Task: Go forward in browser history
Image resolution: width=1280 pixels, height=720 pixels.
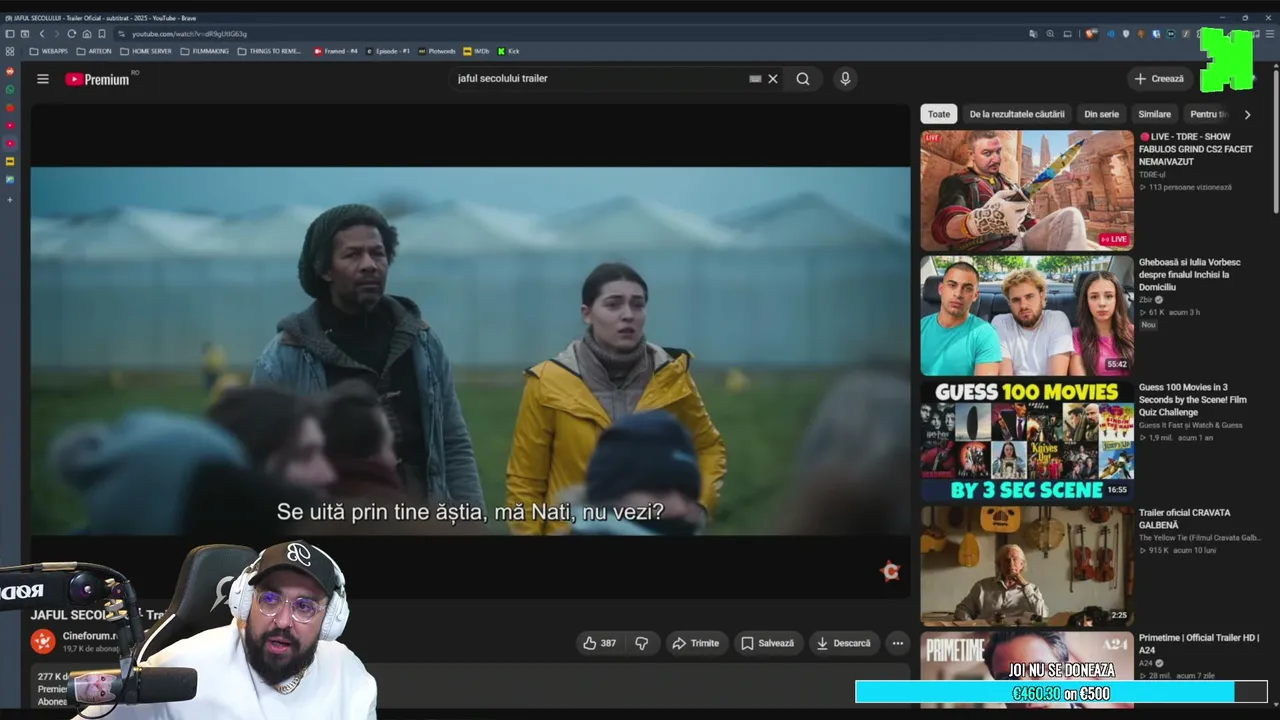Action: point(56,34)
